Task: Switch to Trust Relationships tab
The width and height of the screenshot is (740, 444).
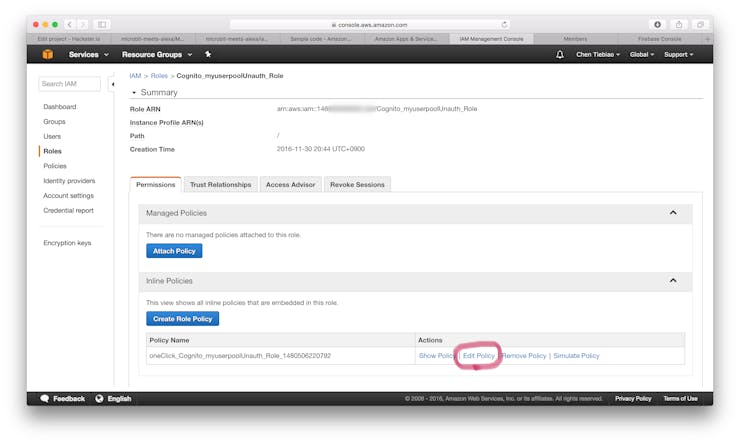Action: [x=220, y=184]
